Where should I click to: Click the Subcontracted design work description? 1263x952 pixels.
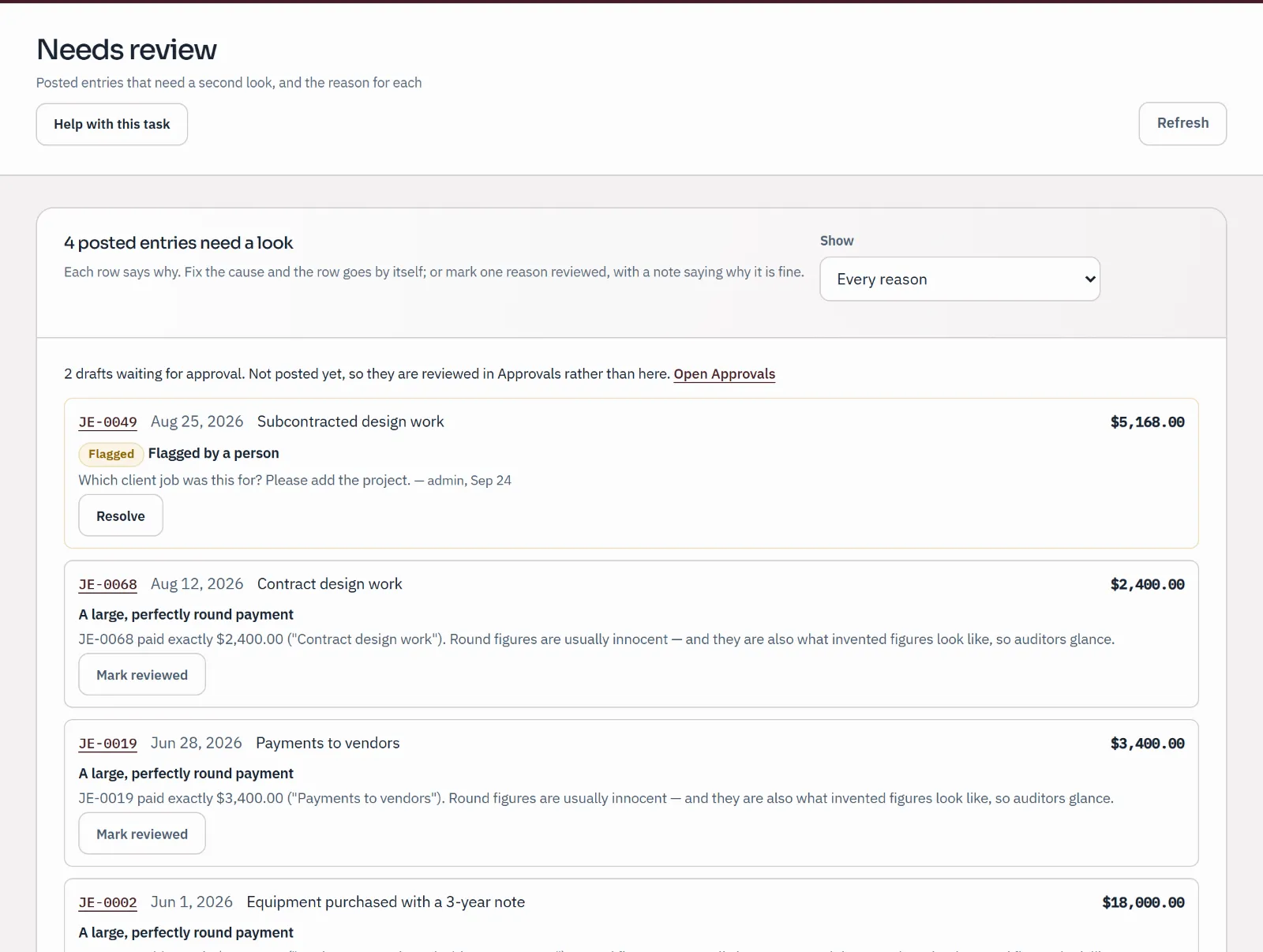pos(350,422)
